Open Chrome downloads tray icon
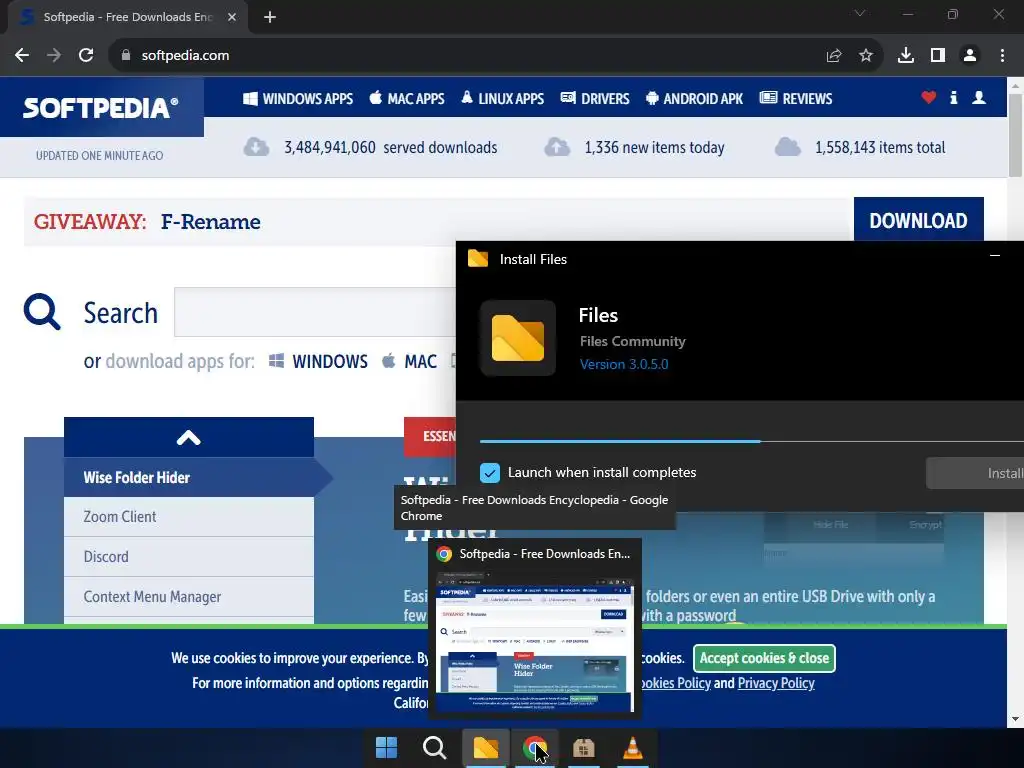Viewport: 1024px width, 768px height. 906,56
